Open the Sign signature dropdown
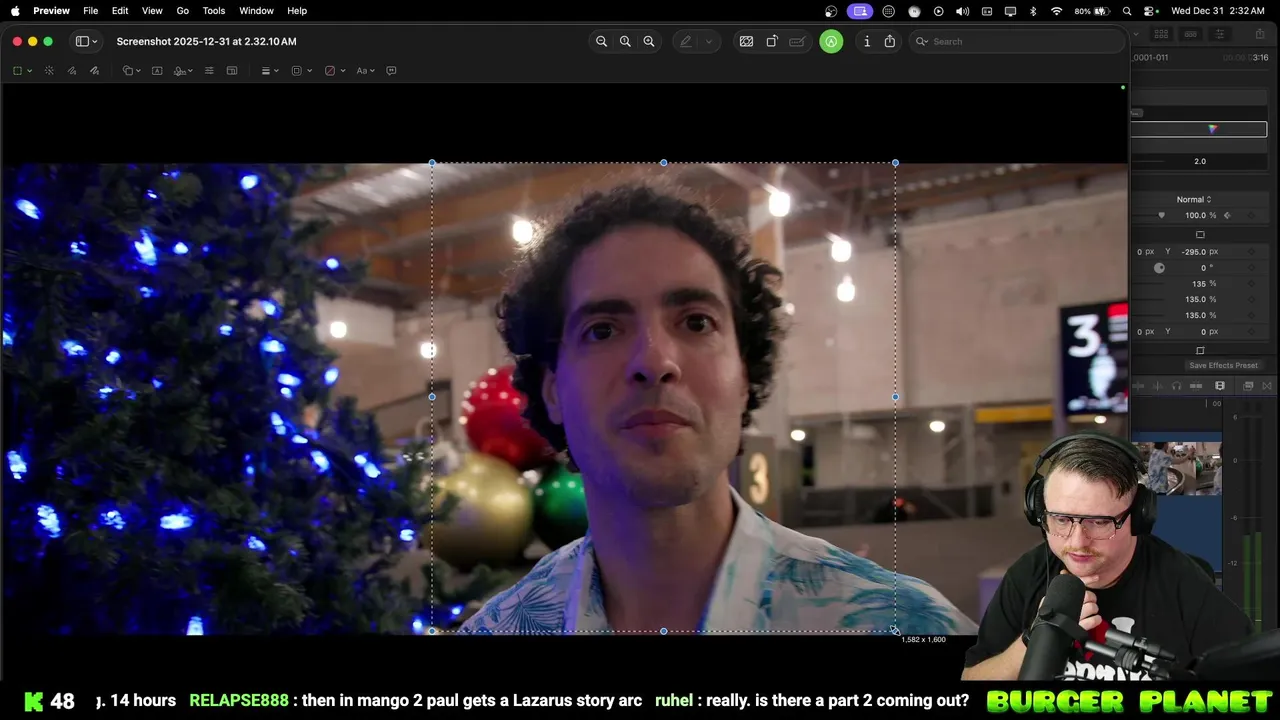This screenshot has width=1280, height=720. [x=183, y=71]
